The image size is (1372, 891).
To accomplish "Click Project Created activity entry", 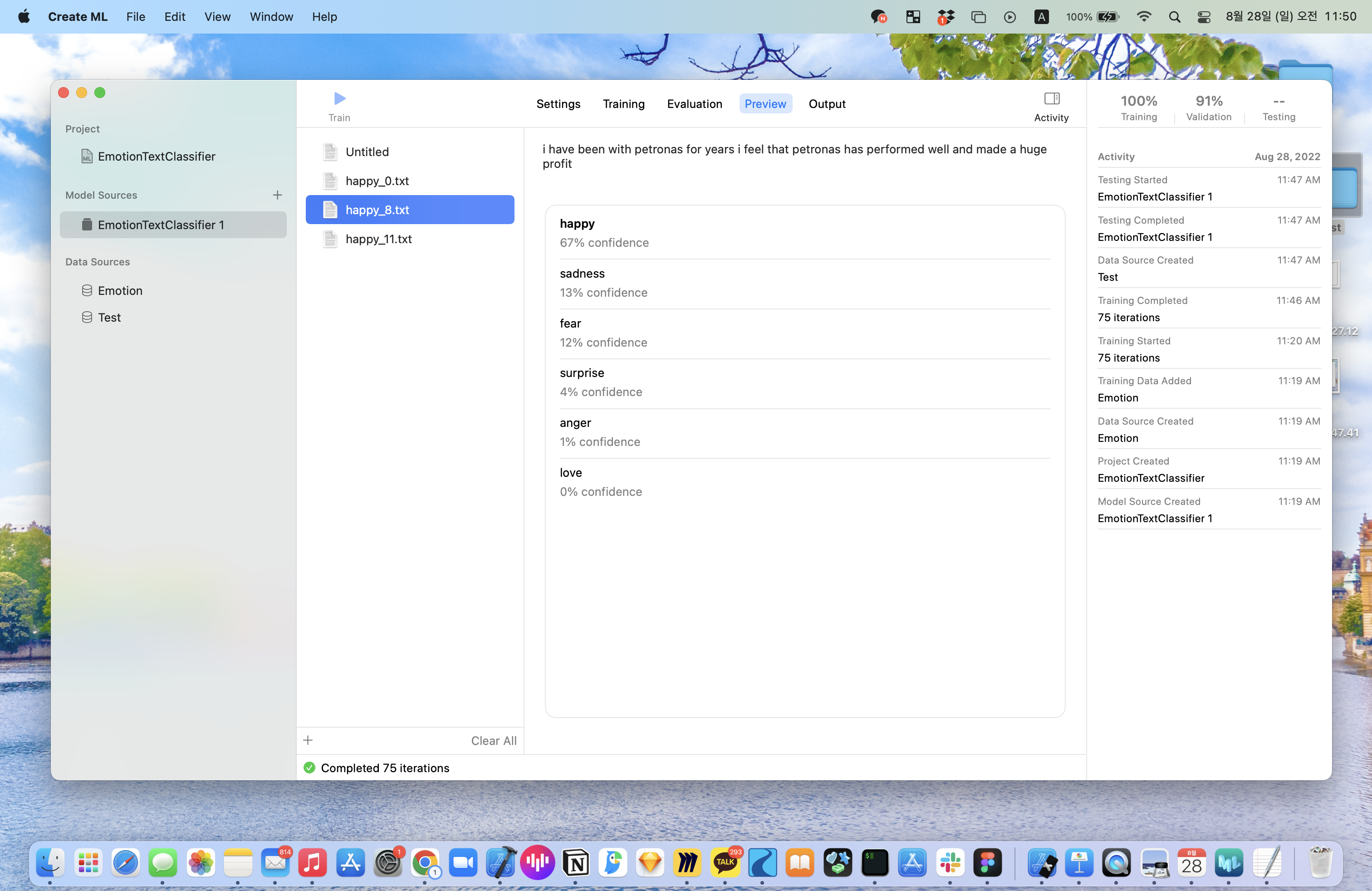I will (1209, 470).
